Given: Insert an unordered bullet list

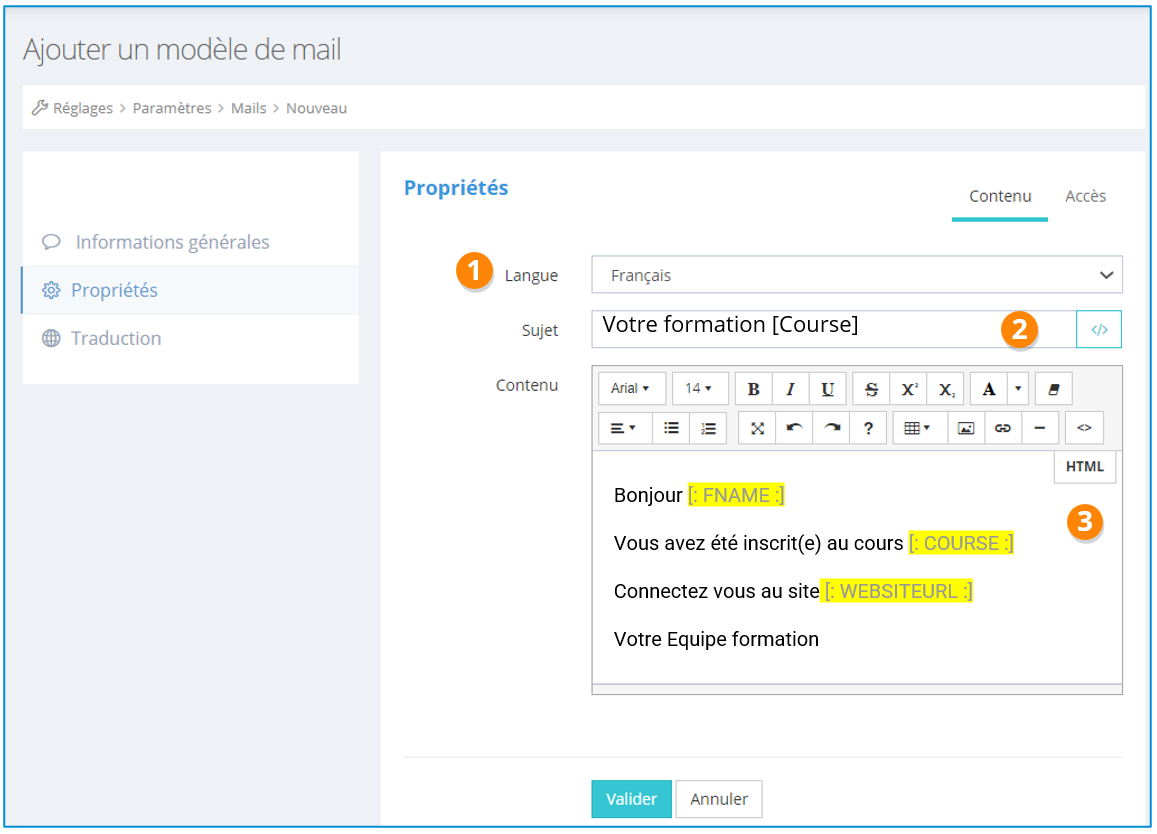Looking at the screenshot, I should 671,428.
